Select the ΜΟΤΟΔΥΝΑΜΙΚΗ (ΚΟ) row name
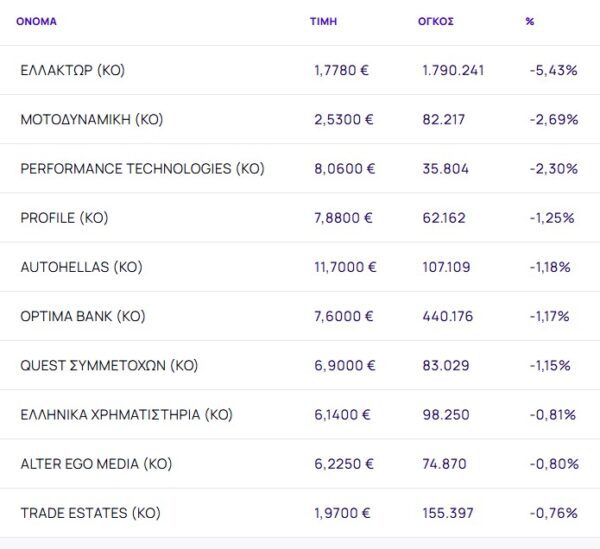Image resolution: width=600 pixels, height=549 pixels. [91, 119]
